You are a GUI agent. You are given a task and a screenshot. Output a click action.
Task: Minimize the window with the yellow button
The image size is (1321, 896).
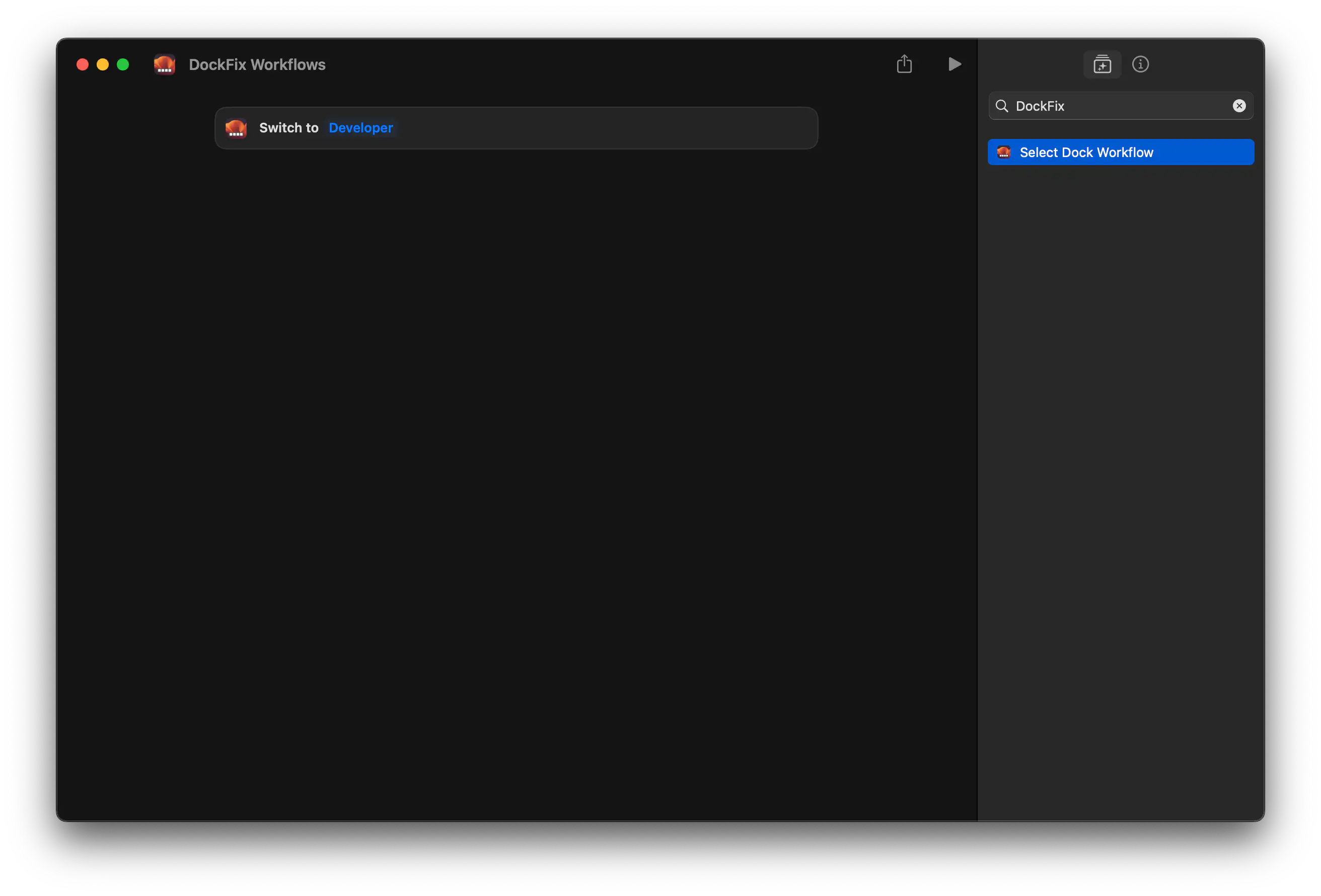pyautogui.click(x=103, y=65)
